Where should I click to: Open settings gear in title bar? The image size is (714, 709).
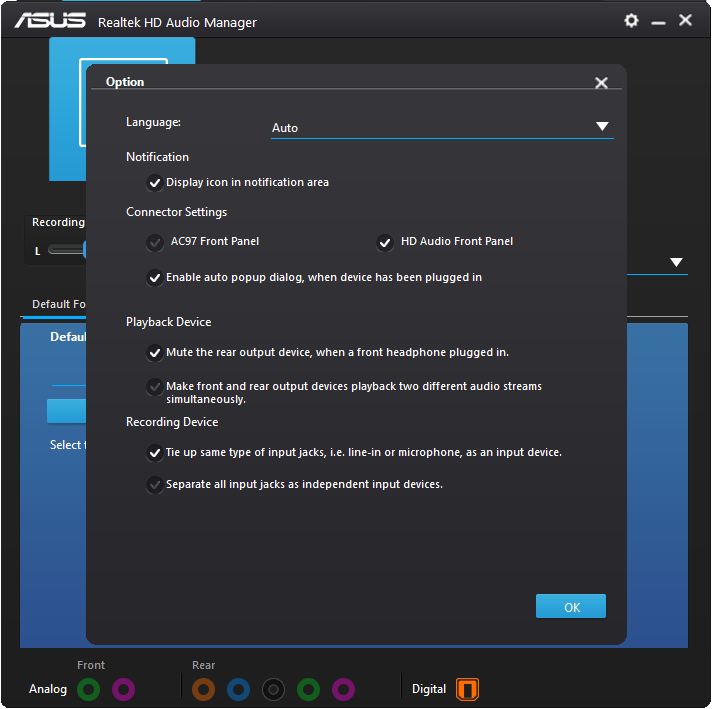tap(631, 20)
